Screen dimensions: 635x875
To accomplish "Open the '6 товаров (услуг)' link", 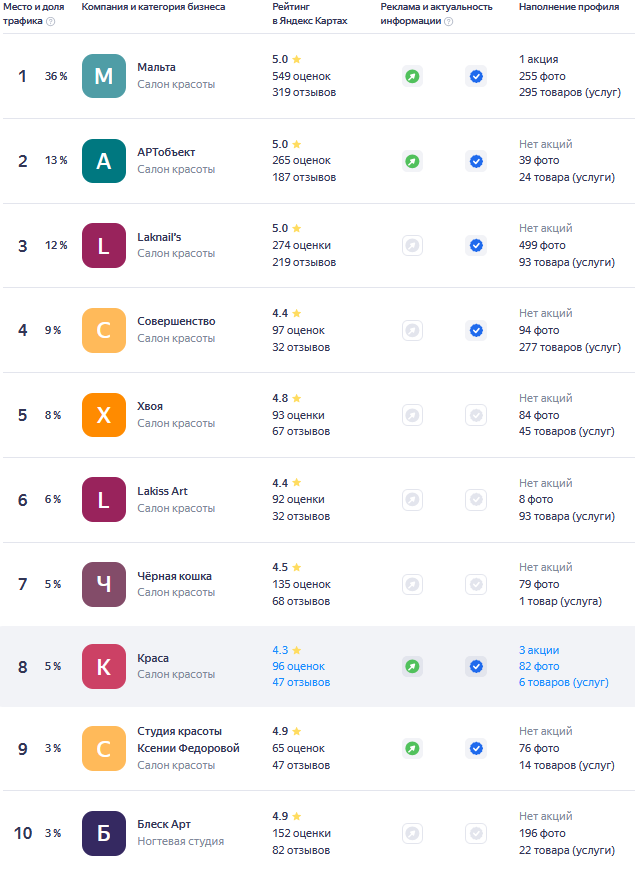I will [564, 682].
